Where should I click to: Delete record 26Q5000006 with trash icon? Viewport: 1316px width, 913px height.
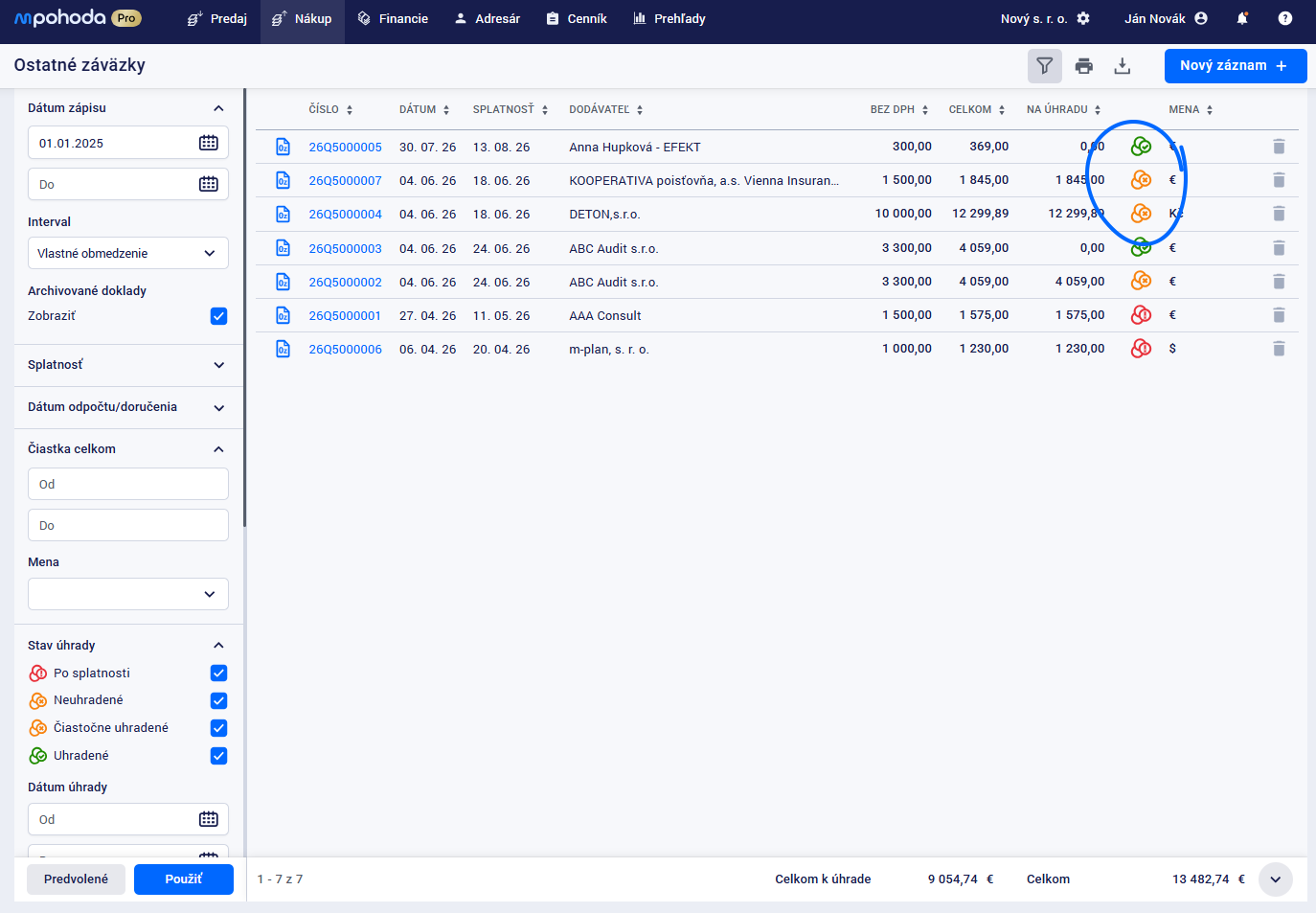coord(1279,349)
